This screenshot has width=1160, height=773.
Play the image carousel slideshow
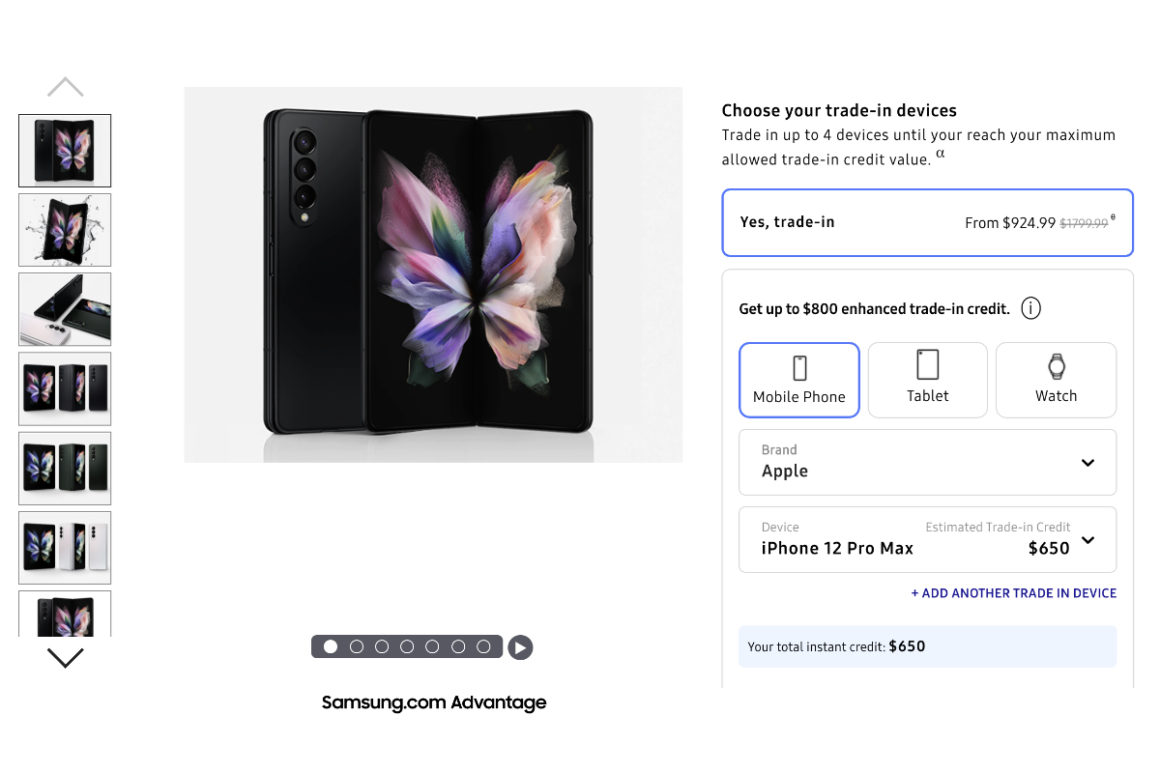pos(519,648)
